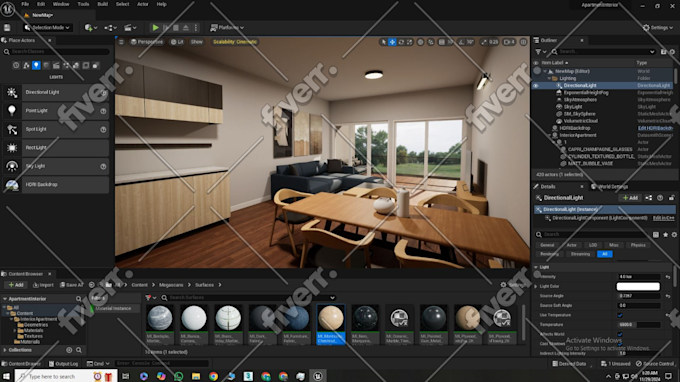Activate the viewport scale tool
The width and height of the screenshot is (680, 382).
[410, 42]
